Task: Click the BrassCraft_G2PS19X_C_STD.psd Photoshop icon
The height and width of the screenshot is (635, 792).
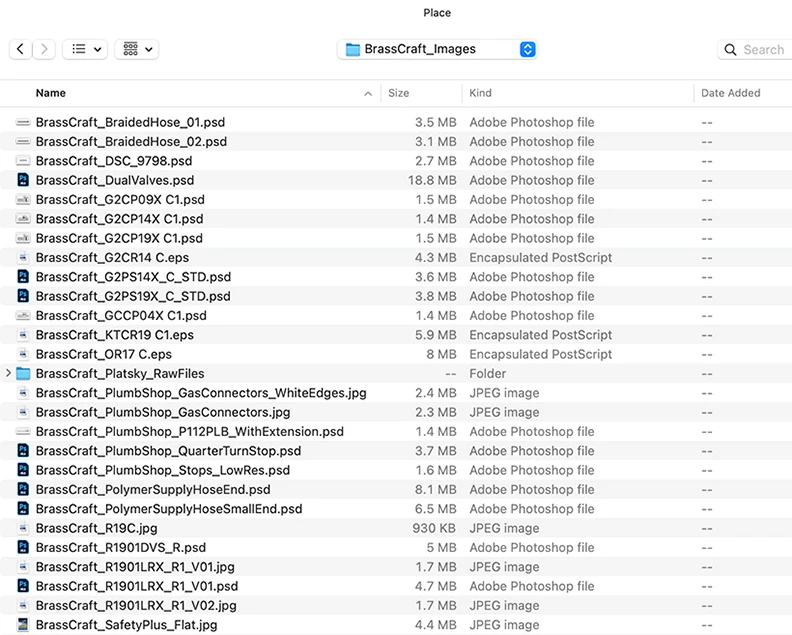Action: (23, 296)
